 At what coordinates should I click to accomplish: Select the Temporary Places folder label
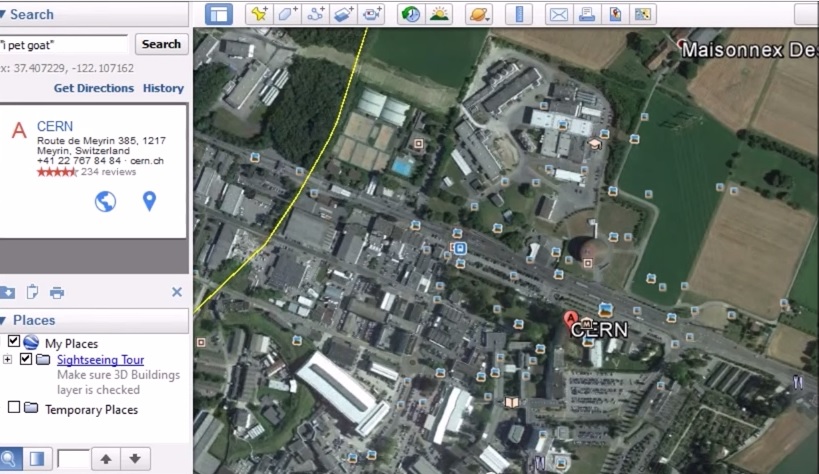coord(91,410)
